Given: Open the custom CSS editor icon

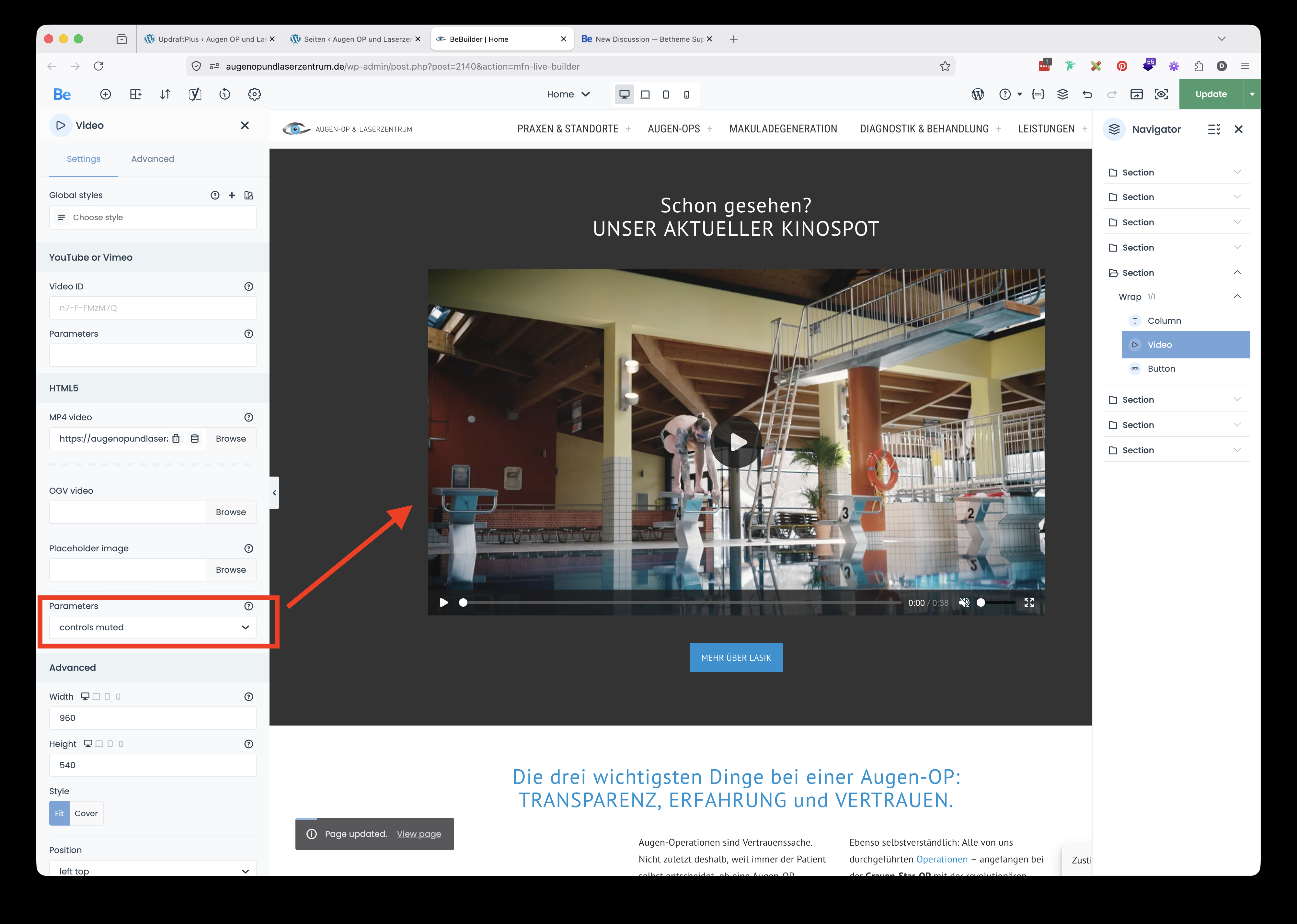Looking at the screenshot, I should tap(1038, 95).
